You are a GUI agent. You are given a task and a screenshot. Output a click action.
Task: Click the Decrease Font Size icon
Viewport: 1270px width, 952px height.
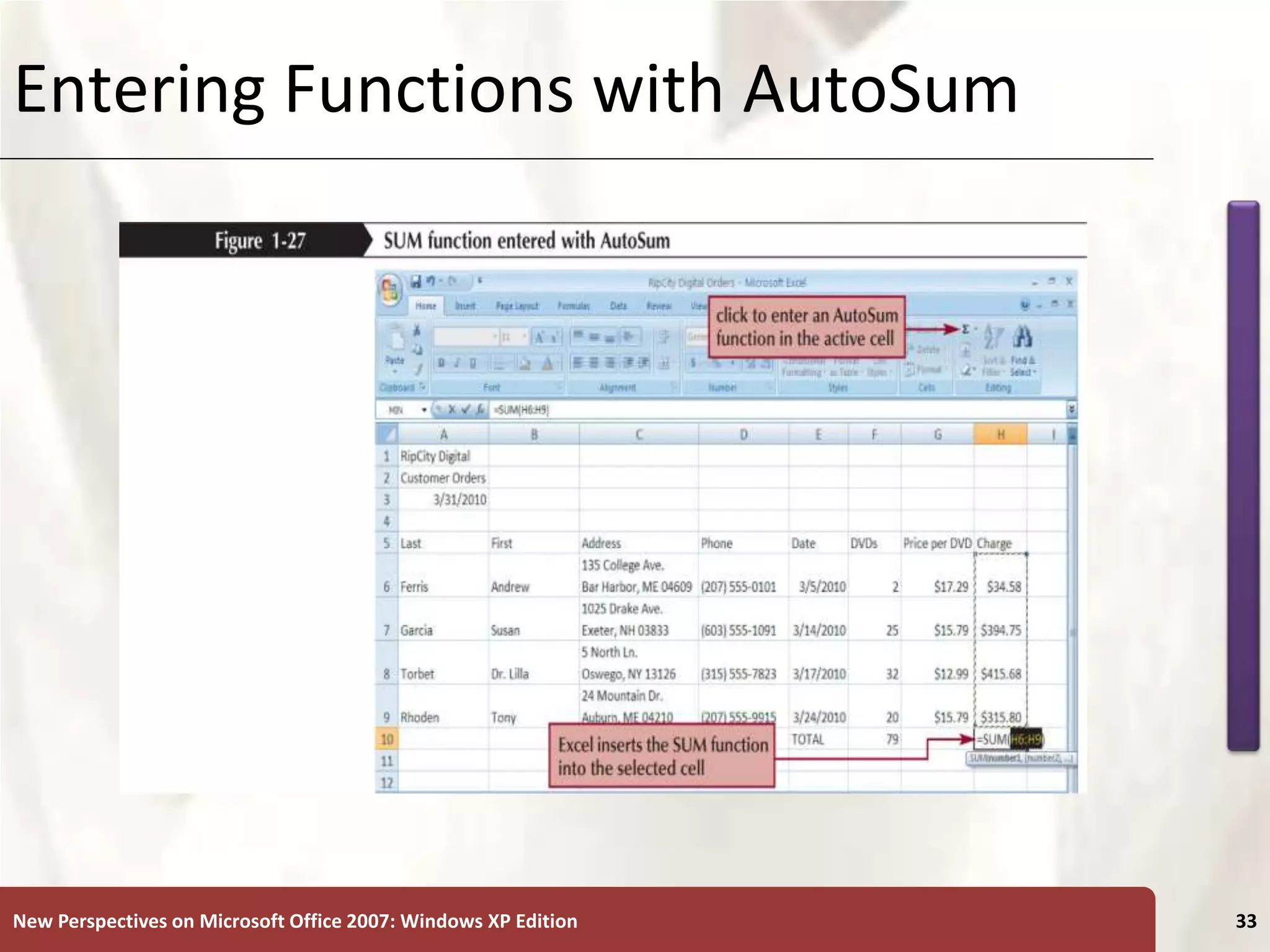[x=554, y=338]
